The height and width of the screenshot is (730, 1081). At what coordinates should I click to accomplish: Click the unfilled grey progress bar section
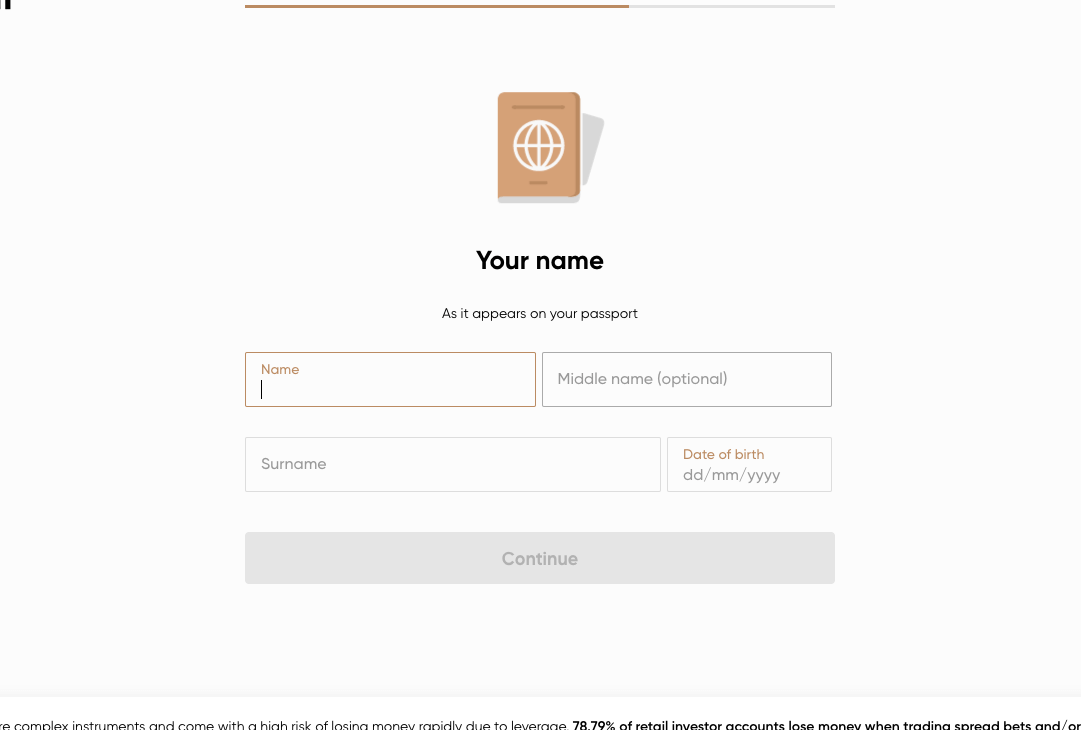click(x=731, y=6)
